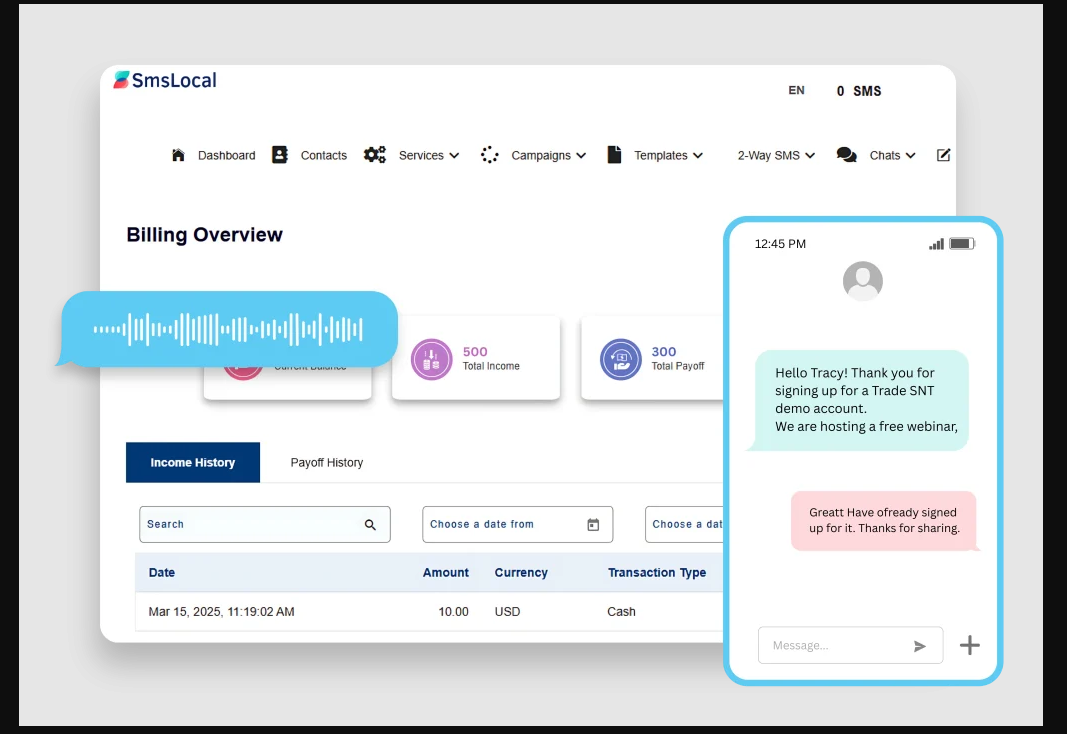Open the Campaigns menu label
The height and width of the screenshot is (734, 1067).
click(x=541, y=155)
